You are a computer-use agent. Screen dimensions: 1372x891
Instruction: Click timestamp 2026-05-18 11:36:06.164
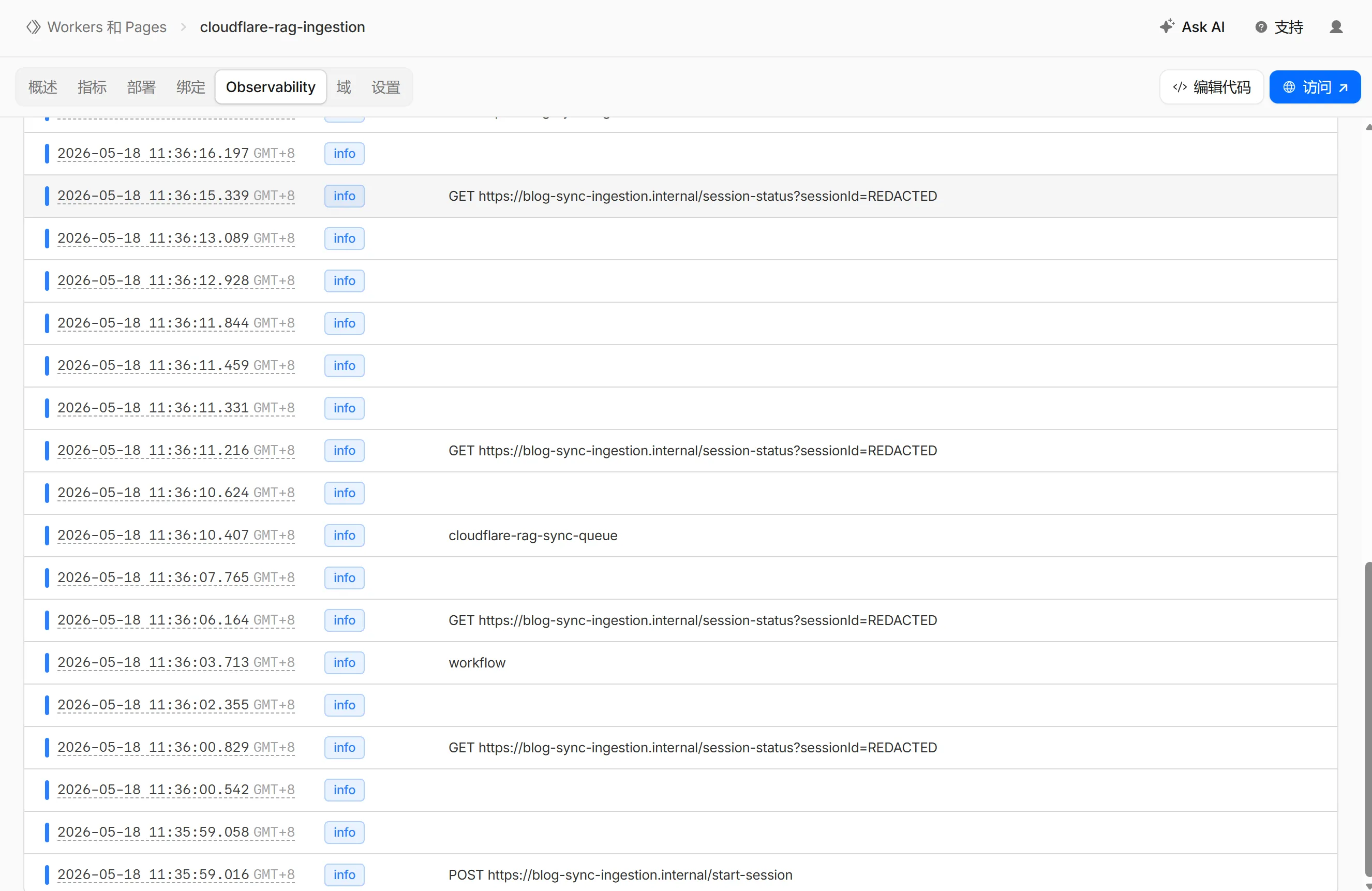point(176,620)
